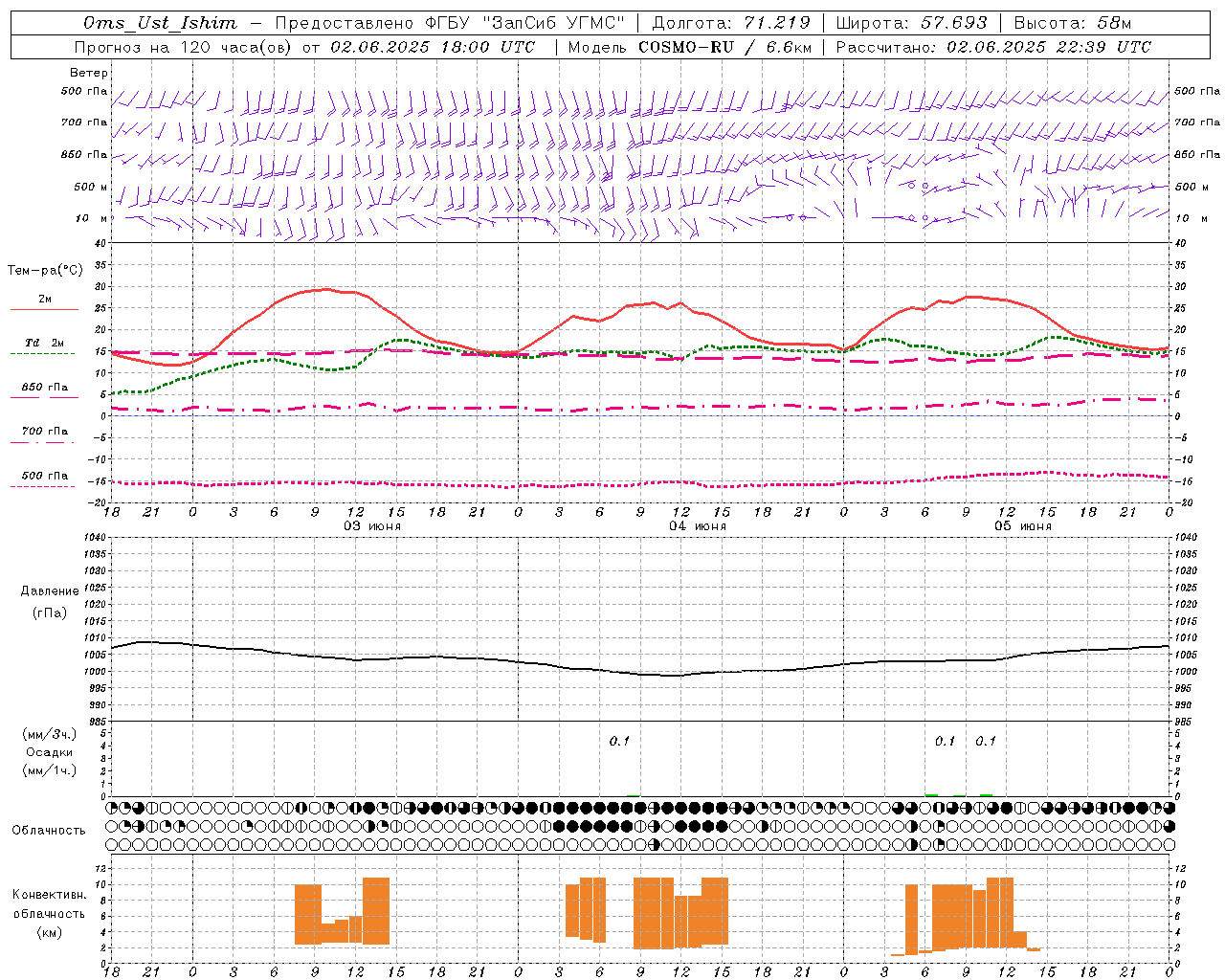
Task: Click the 2м temperature legend entry
Action: [45, 300]
